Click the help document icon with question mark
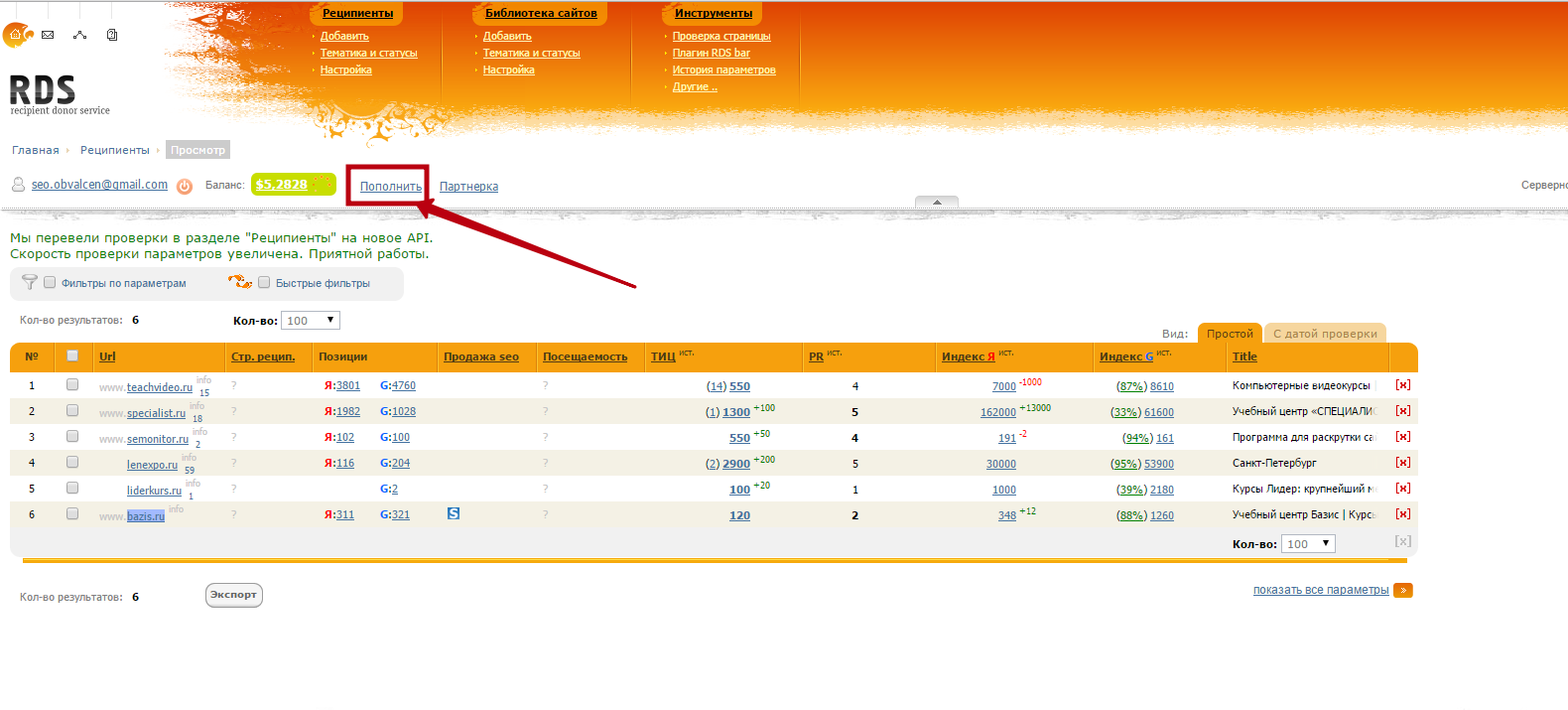Viewport: 1568px width, 710px height. (112, 35)
